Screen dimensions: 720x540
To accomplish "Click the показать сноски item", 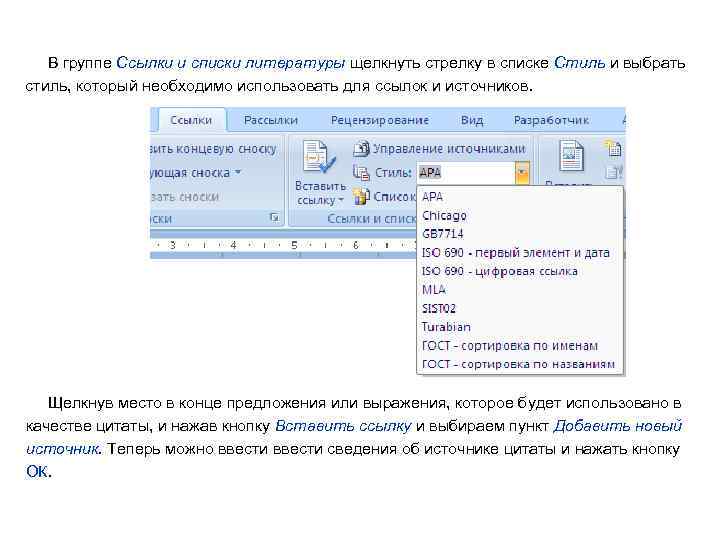I will click(185, 197).
